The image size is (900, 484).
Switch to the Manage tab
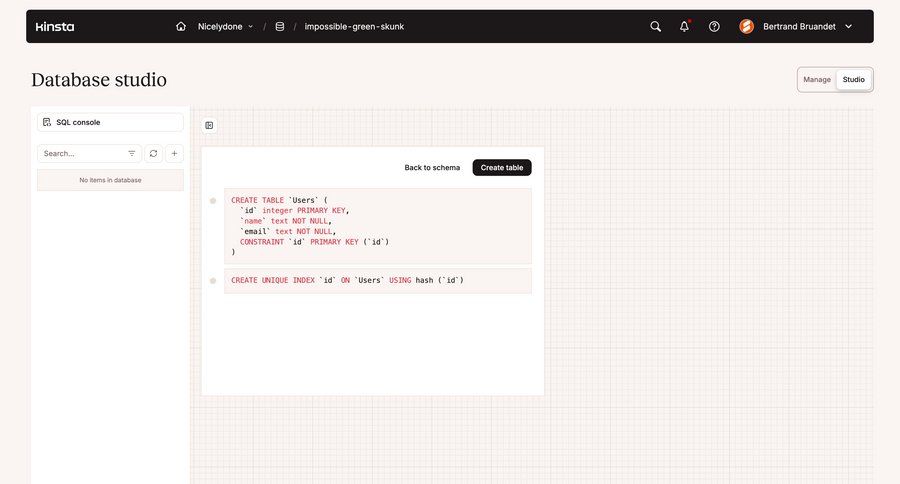coord(817,80)
